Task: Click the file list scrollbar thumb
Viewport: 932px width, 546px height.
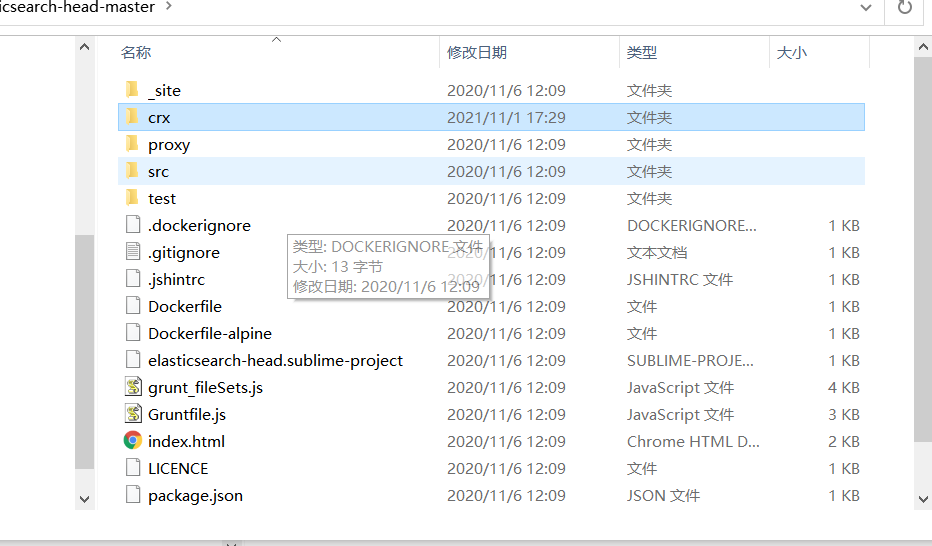Action: tap(923, 249)
